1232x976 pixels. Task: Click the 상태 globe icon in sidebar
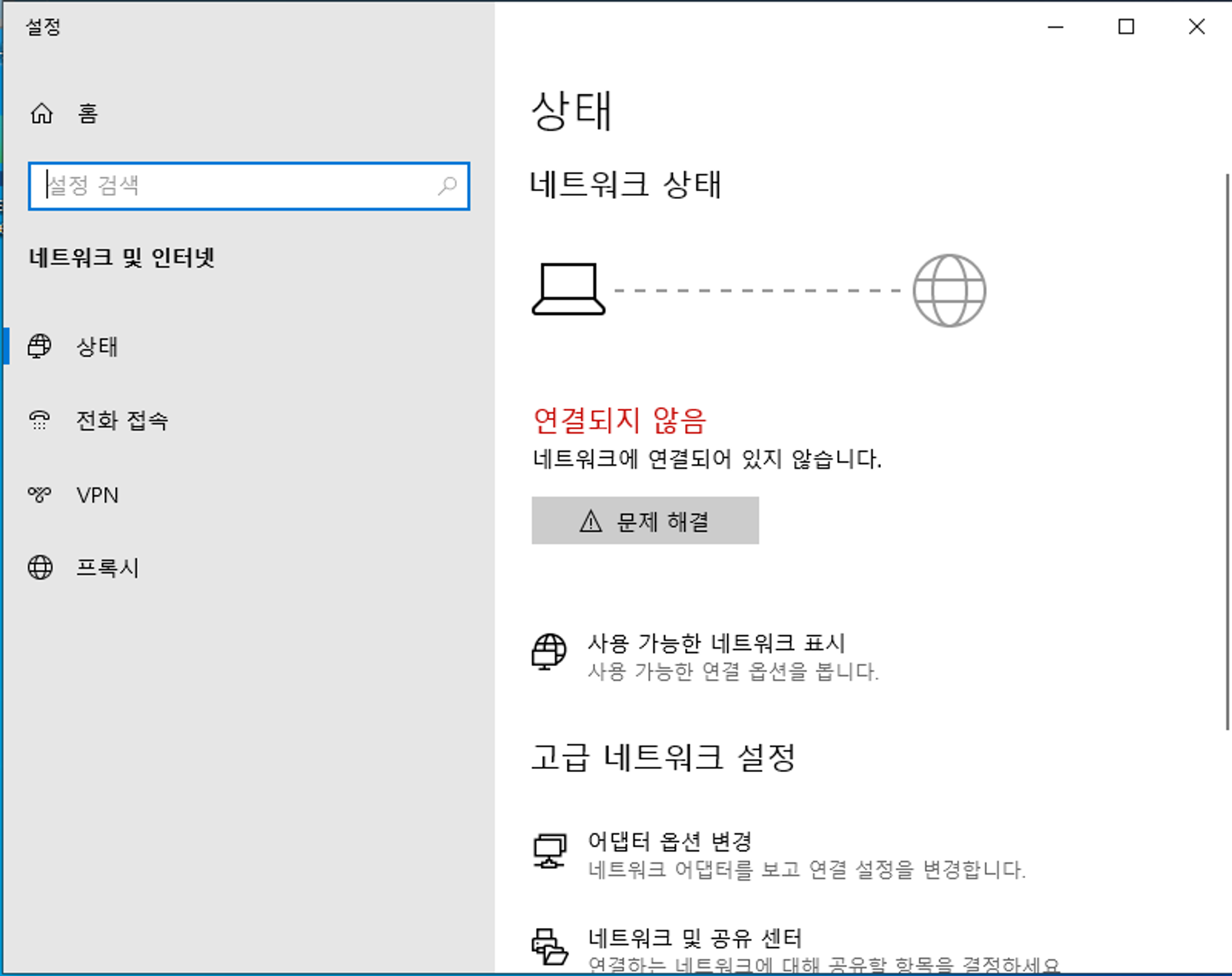tap(40, 346)
